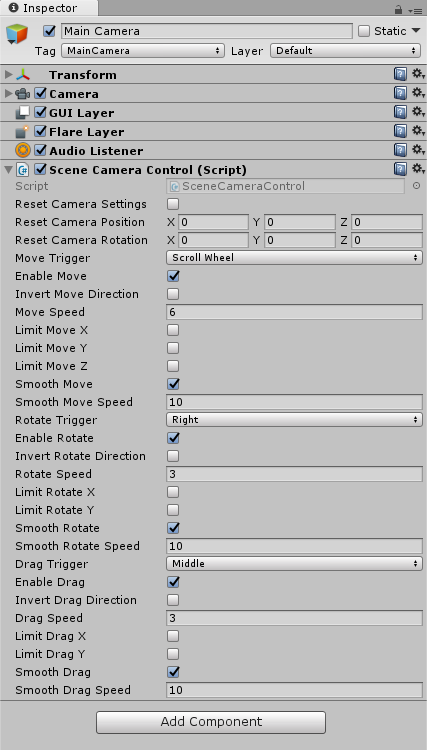Screen dimensions: 427x750
Task: Click the Inspector lock icon
Action: coord(398,9)
